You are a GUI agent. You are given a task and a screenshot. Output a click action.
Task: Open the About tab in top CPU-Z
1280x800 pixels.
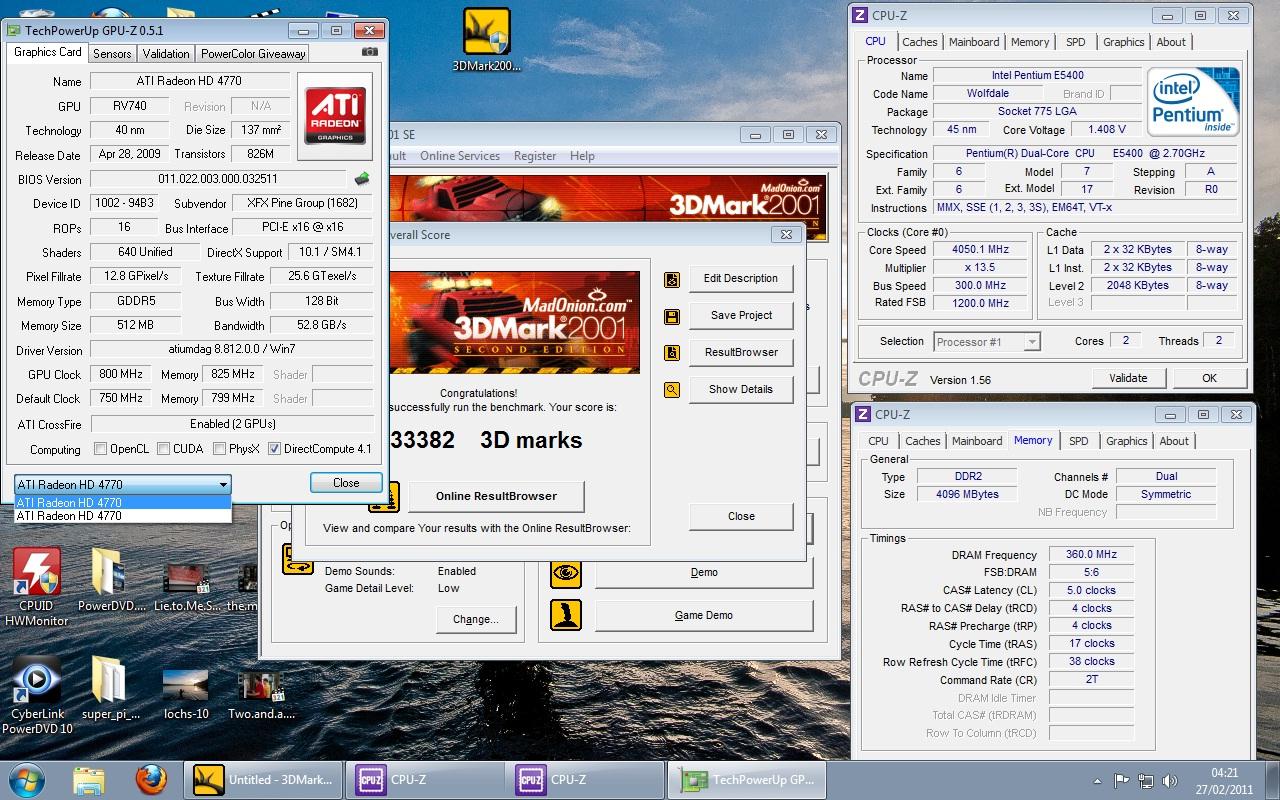pos(1171,42)
